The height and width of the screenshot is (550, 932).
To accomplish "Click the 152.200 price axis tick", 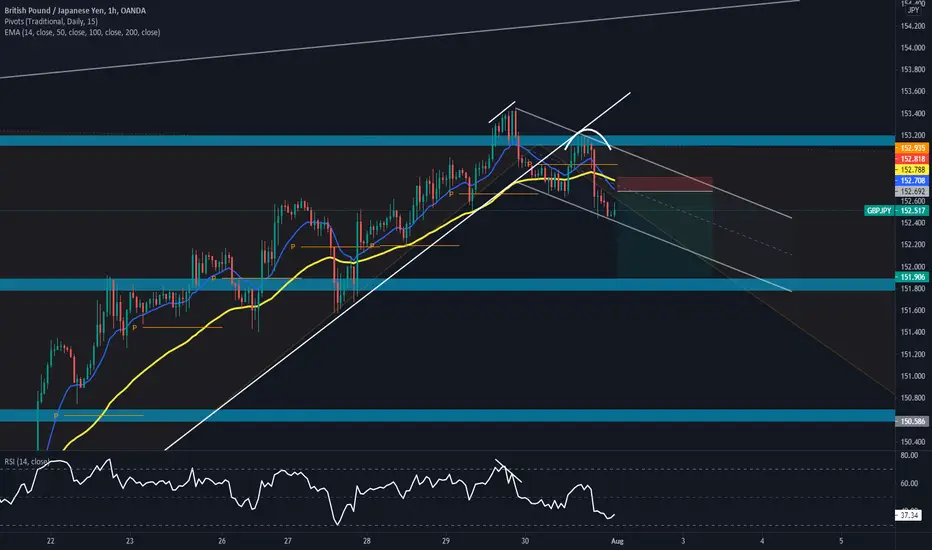I will coord(912,244).
